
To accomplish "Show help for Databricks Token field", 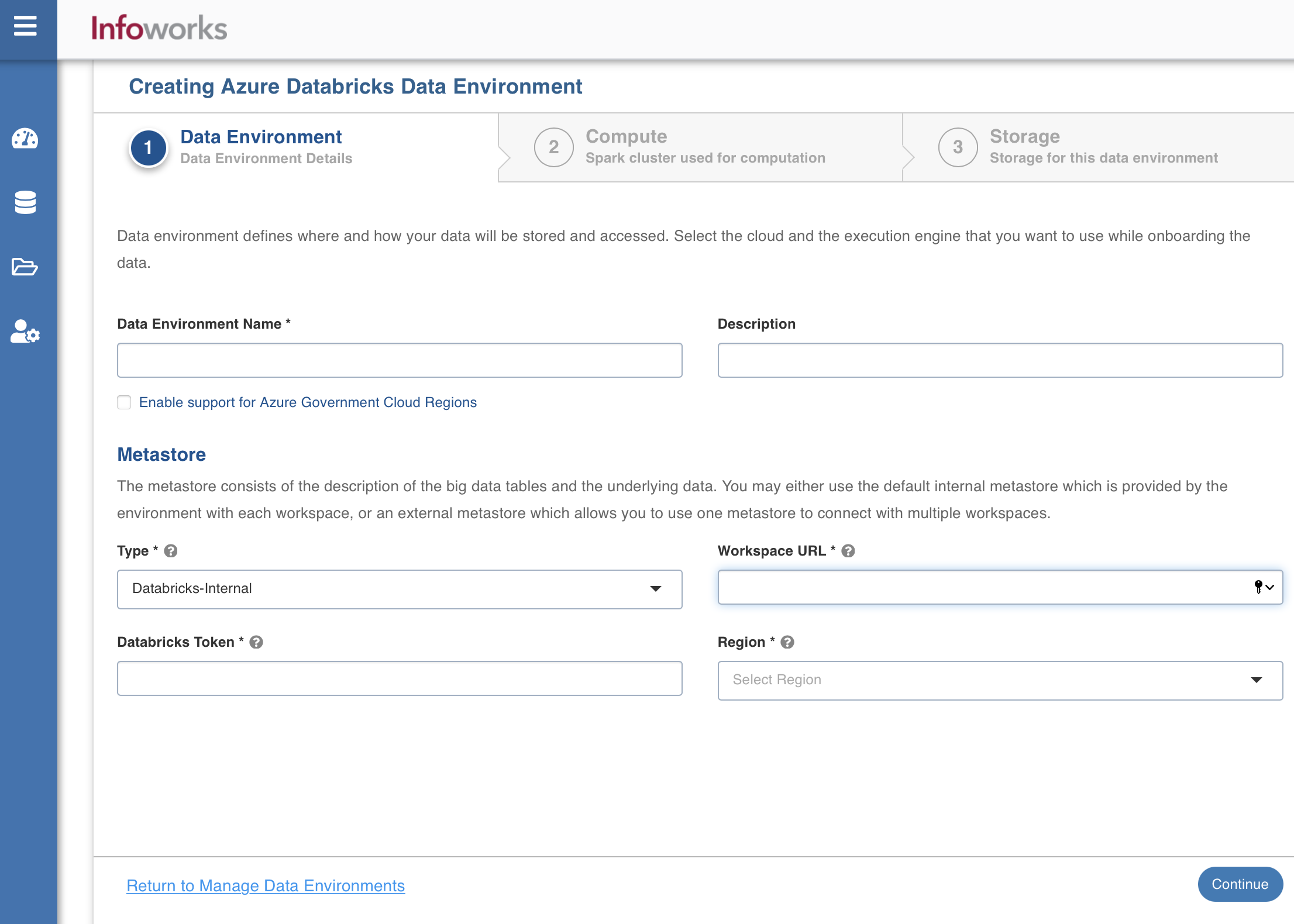I will (256, 642).
